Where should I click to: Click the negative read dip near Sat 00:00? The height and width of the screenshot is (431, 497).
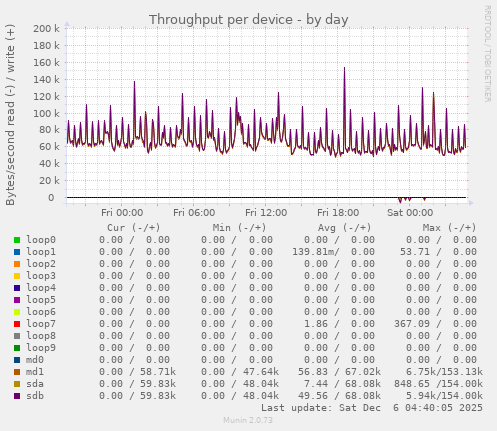coord(400,201)
